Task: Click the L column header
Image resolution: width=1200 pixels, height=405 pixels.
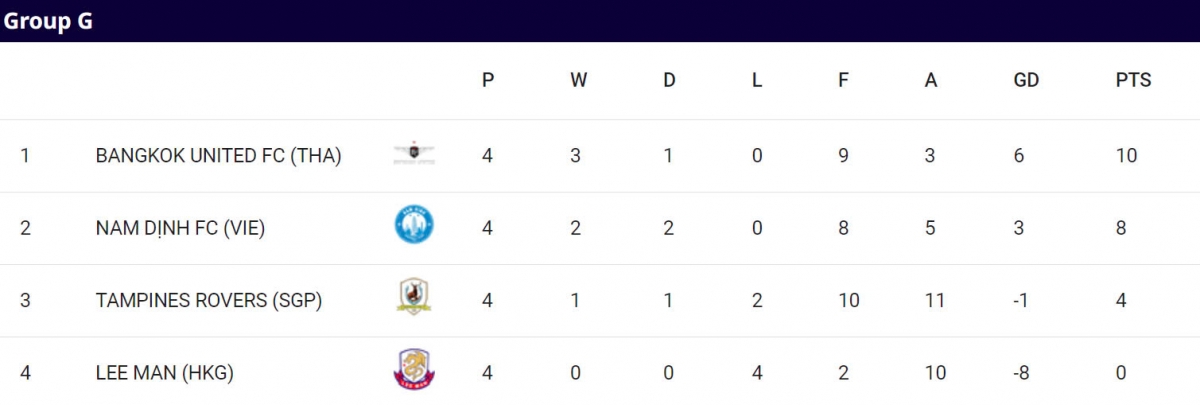Action: pos(757,80)
